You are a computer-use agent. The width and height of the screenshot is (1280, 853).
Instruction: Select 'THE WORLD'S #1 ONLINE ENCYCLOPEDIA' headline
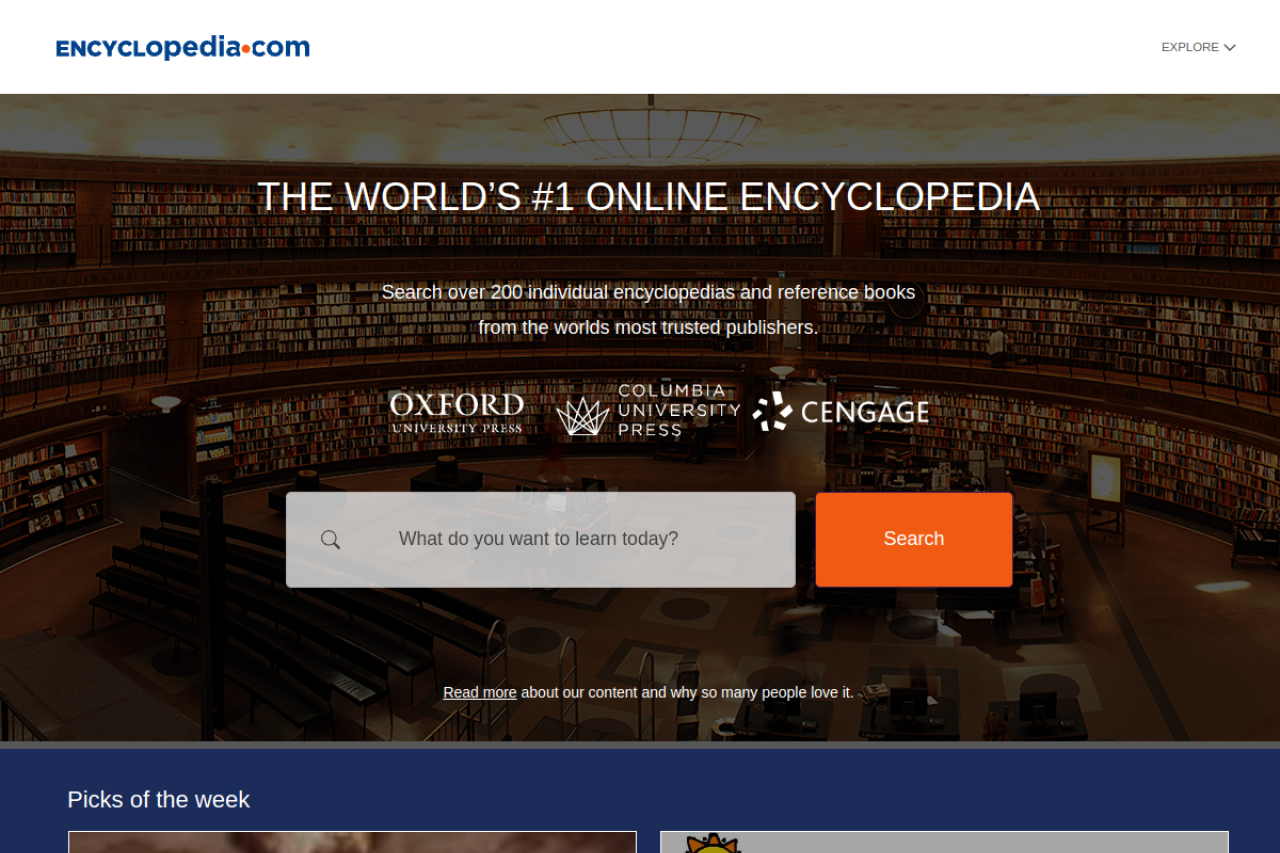pyautogui.click(x=648, y=197)
